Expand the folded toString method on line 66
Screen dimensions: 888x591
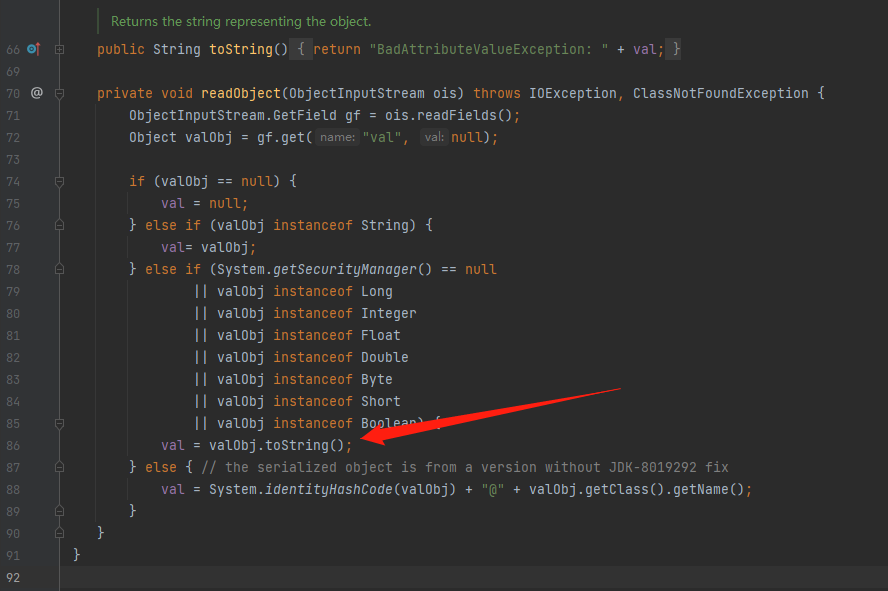tap(59, 50)
